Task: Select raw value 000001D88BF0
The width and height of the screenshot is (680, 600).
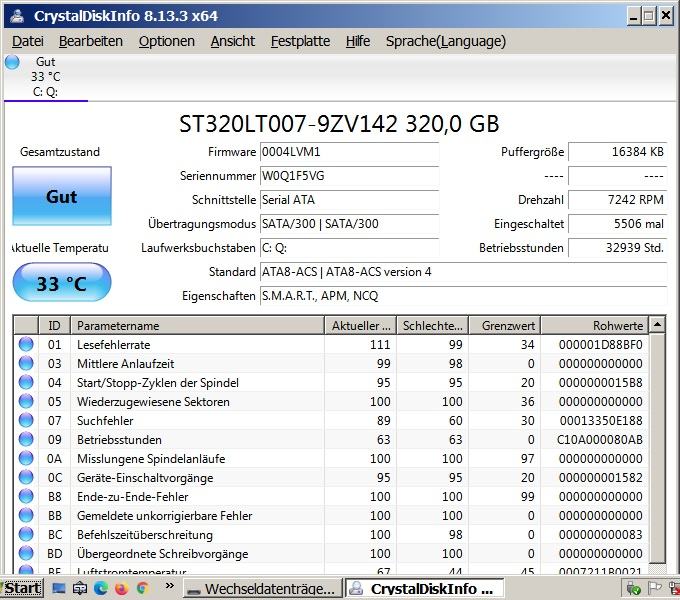Action: (x=601, y=345)
